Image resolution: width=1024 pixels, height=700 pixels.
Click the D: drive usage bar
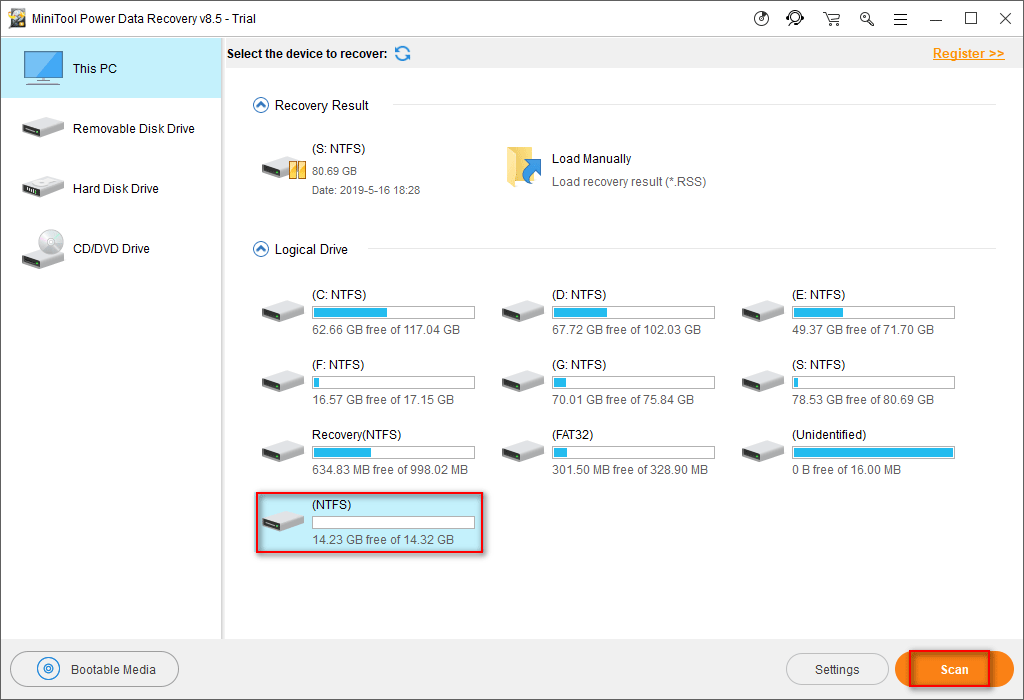633,312
